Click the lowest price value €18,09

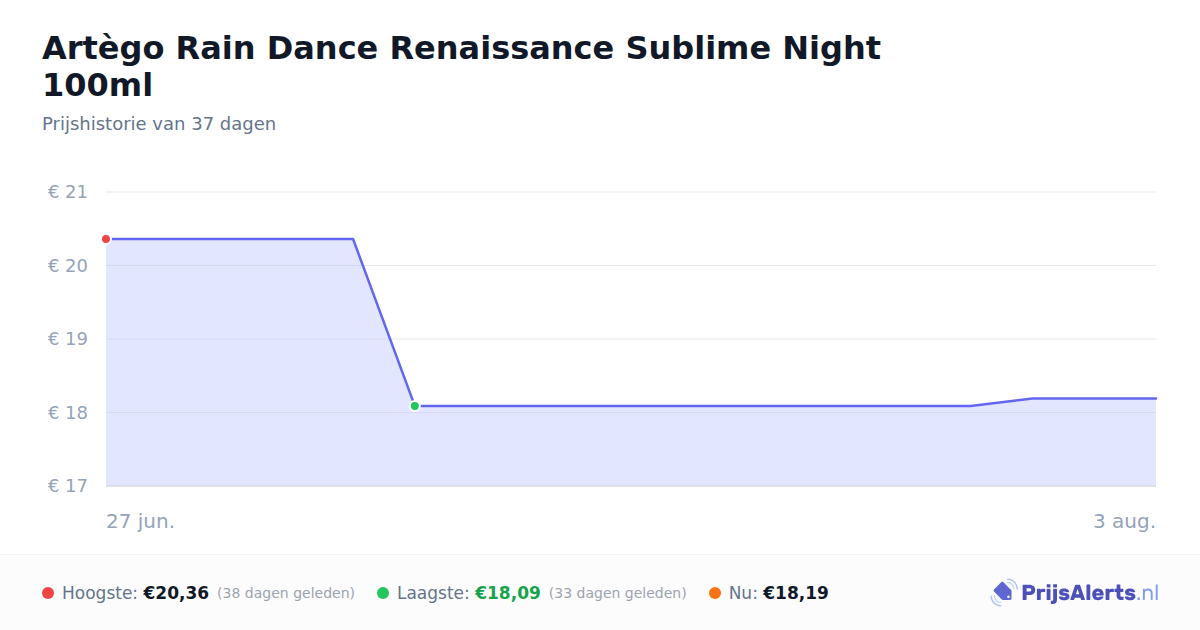pyautogui.click(x=508, y=593)
